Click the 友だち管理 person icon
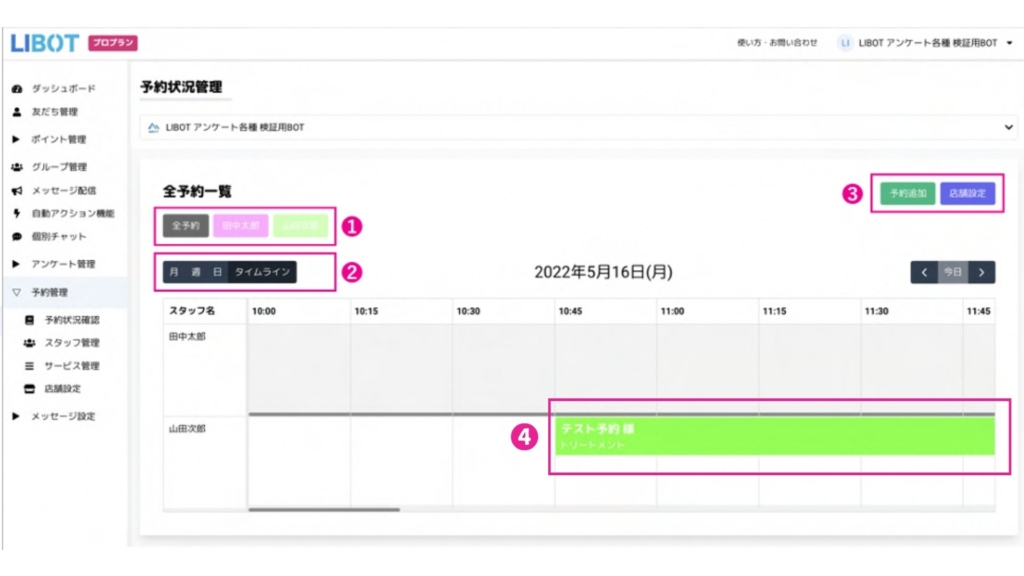 pos(17,112)
